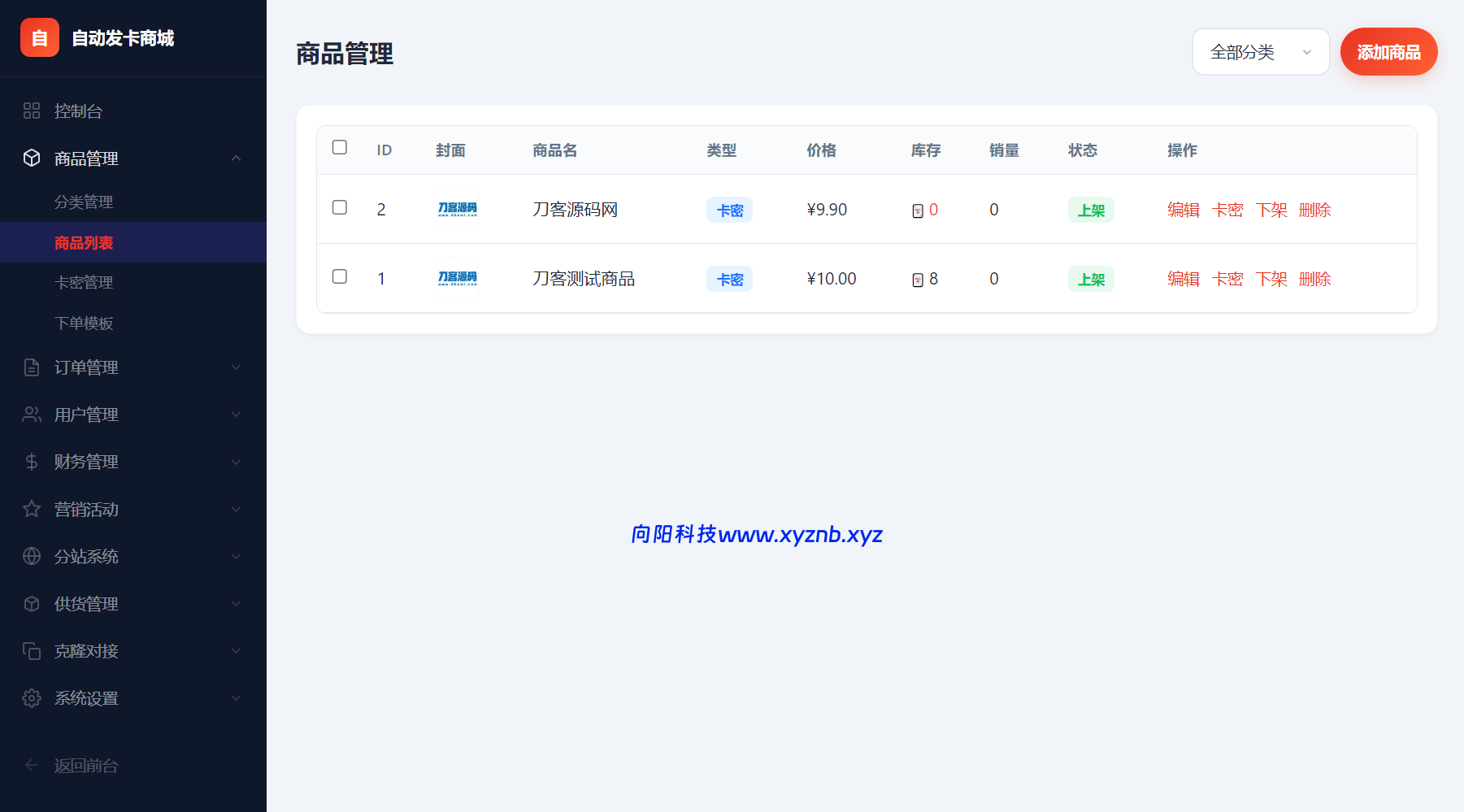Click the 返回前台 back arrow icon
Image resolution: width=1464 pixels, height=812 pixels.
pos(31,765)
